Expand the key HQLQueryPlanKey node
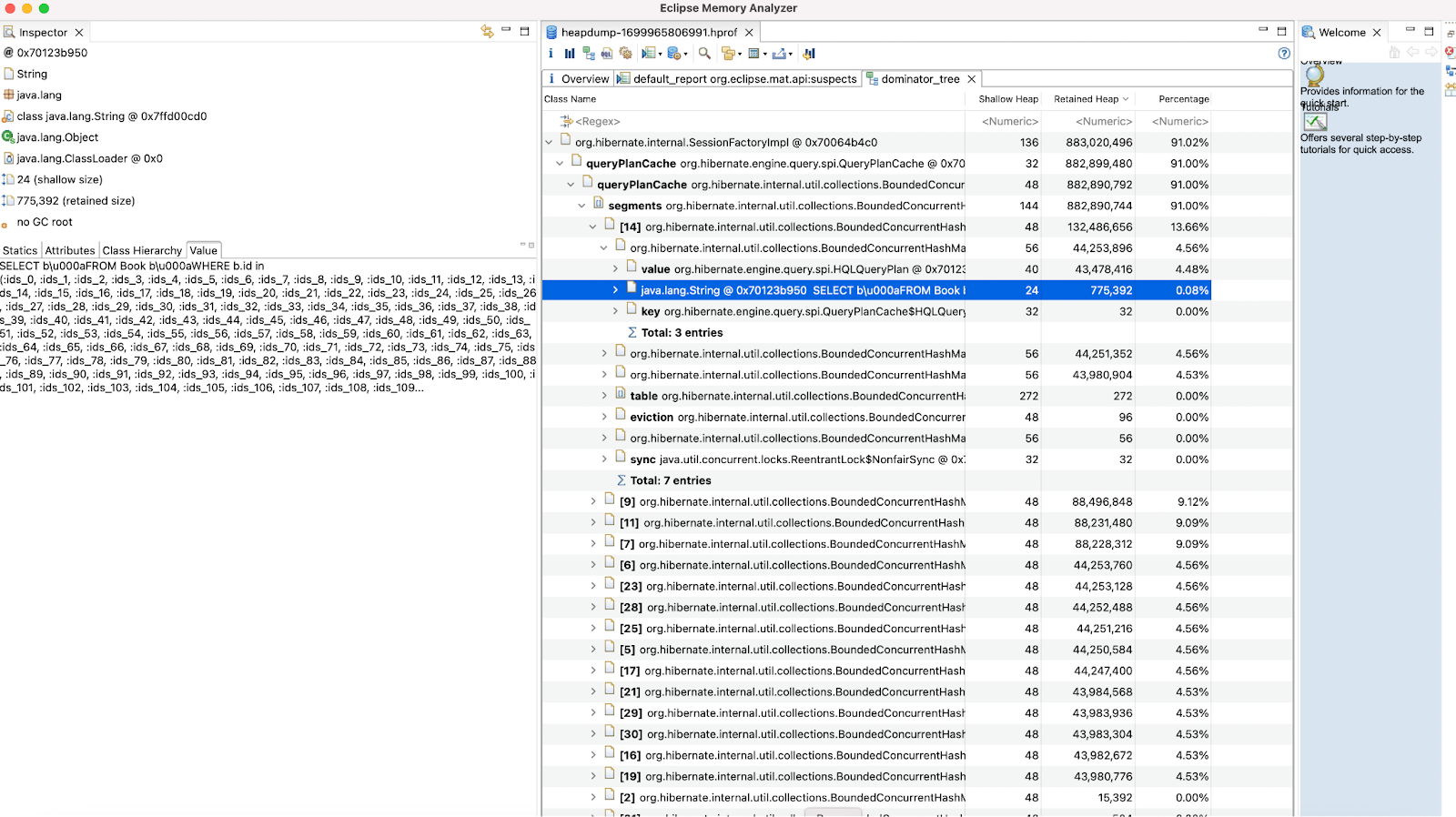Viewport: 1456px width, 817px height. pos(615,311)
